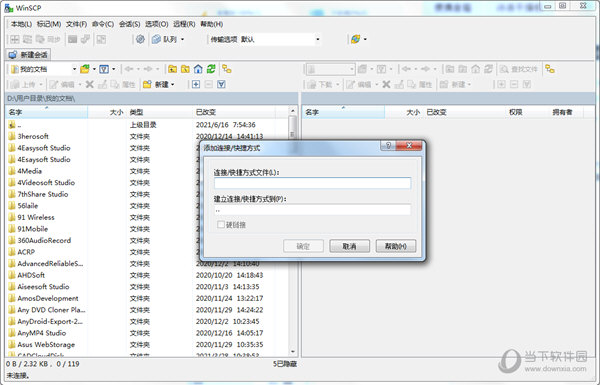Image resolution: width=600 pixels, height=385 pixels.
Task: Sort local panel by 已改变 column
Action: point(234,112)
